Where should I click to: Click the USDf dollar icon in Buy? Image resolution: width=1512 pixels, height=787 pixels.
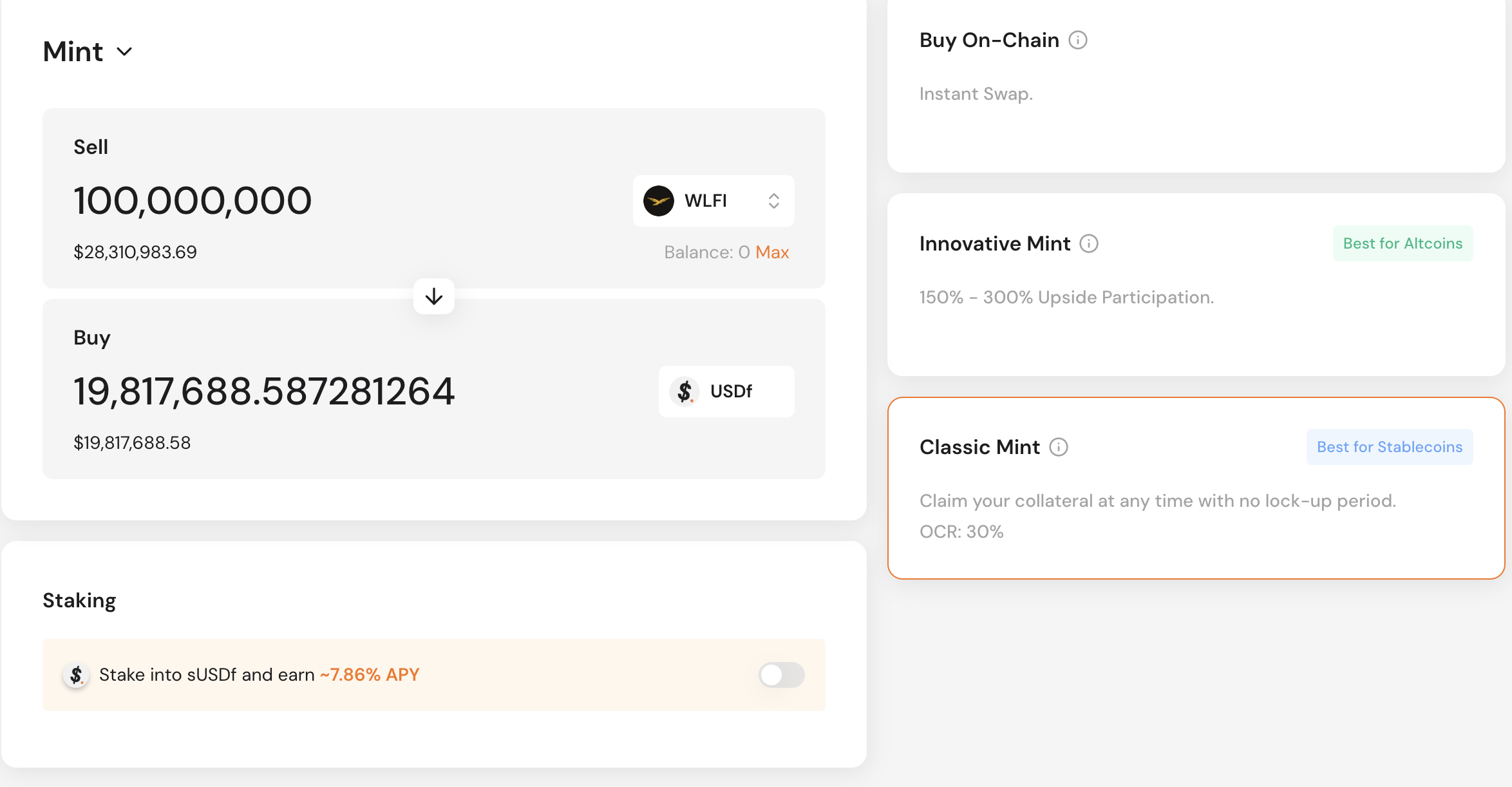(x=685, y=392)
